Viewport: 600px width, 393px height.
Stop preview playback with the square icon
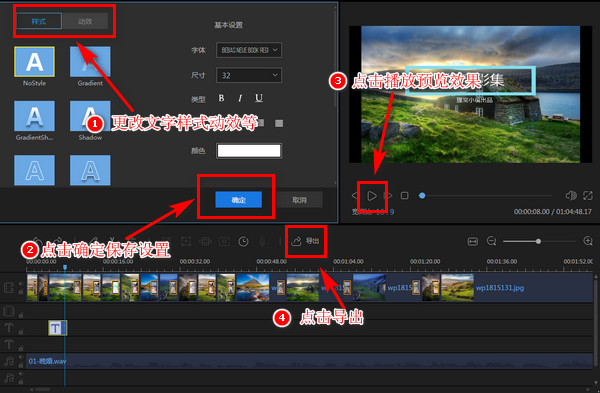tap(404, 196)
